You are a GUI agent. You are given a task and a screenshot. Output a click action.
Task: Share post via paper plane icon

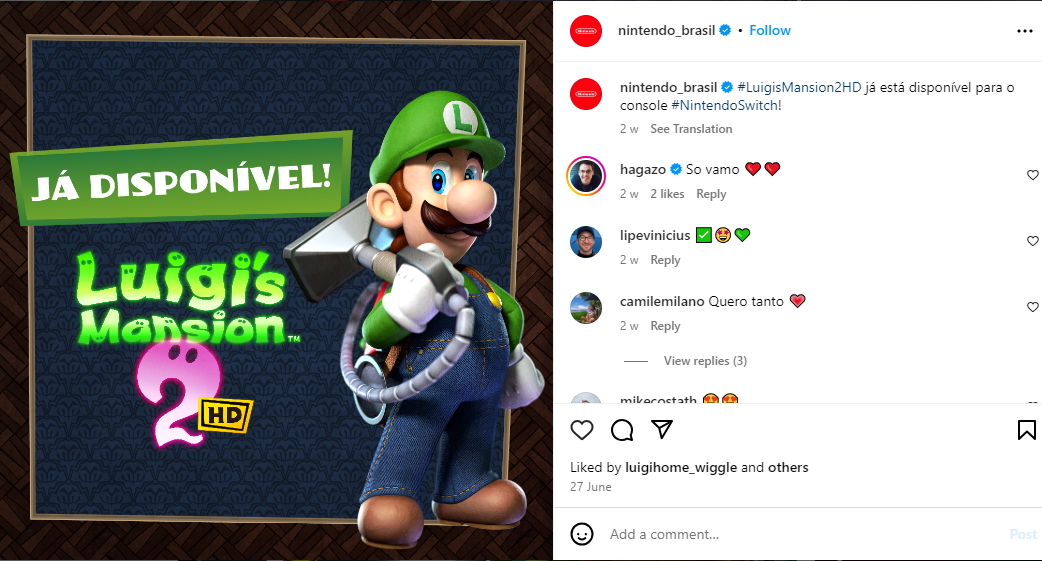(x=662, y=429)
